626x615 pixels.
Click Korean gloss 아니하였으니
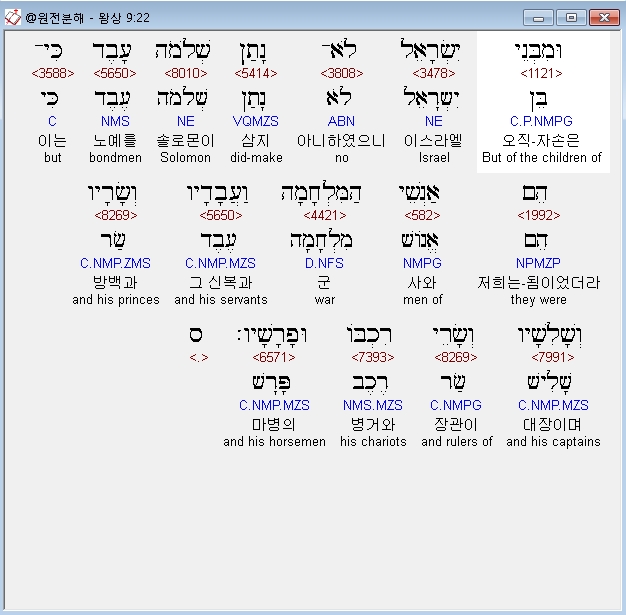pos(341,141)
